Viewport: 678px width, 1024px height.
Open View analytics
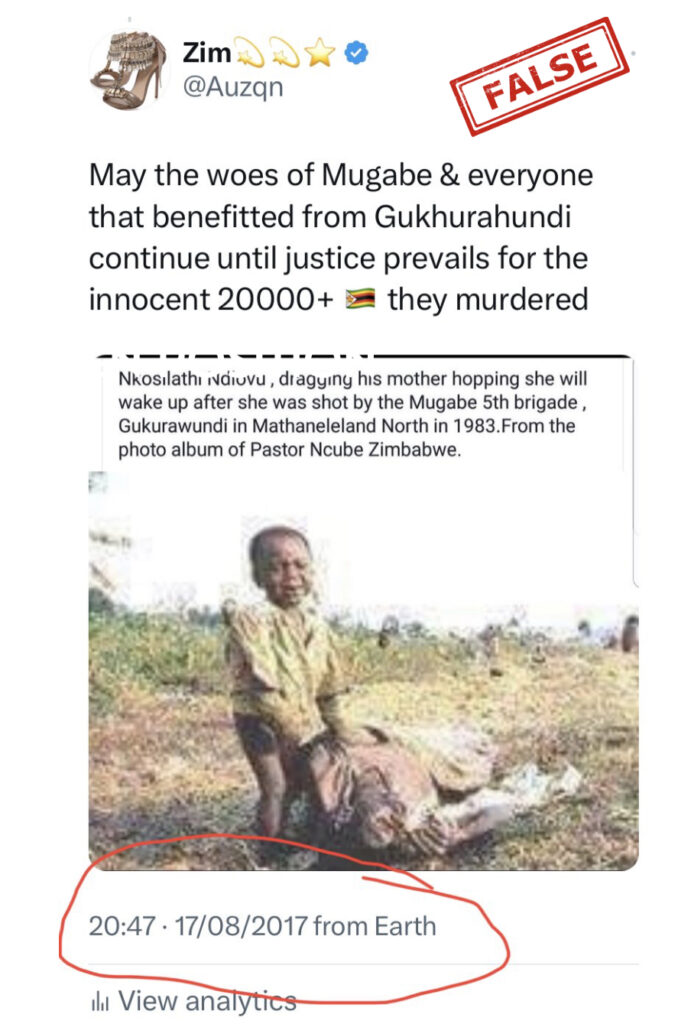[x=207, y=1000]
